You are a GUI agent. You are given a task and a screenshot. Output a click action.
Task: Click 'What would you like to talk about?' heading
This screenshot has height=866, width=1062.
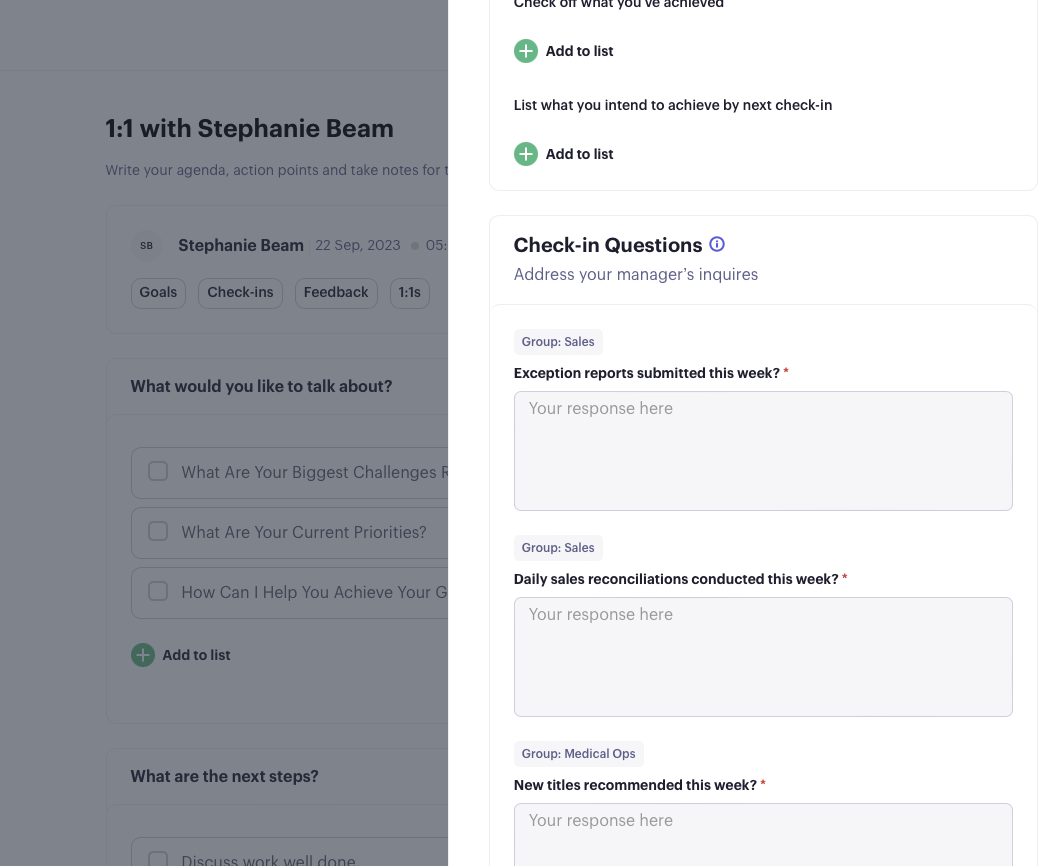pos(261,386)
